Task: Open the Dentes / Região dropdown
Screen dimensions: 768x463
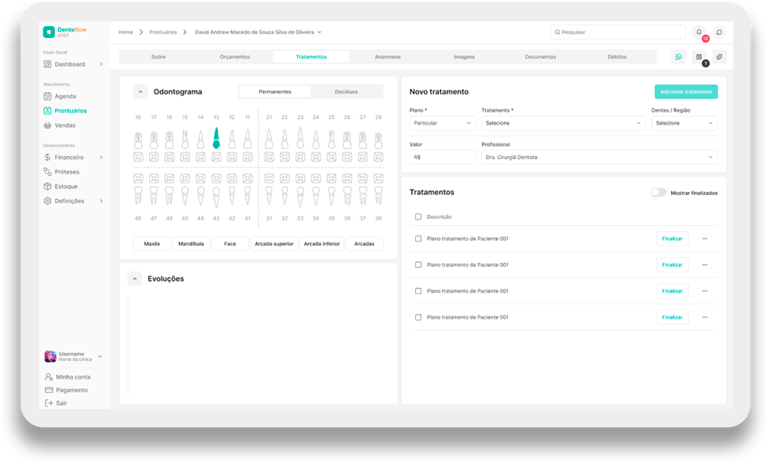Action: [684, 123]
